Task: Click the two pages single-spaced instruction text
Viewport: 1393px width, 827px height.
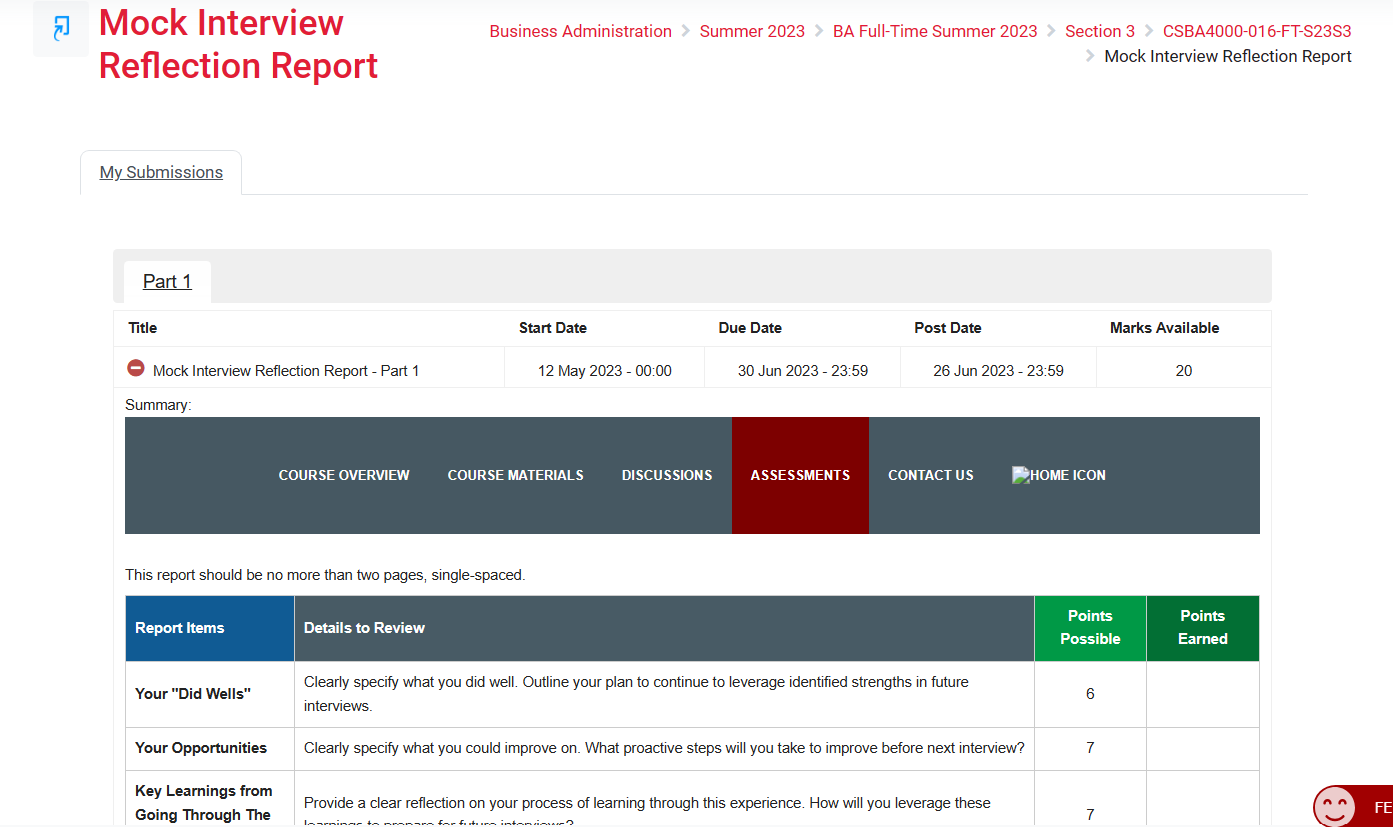Action: 325,575
